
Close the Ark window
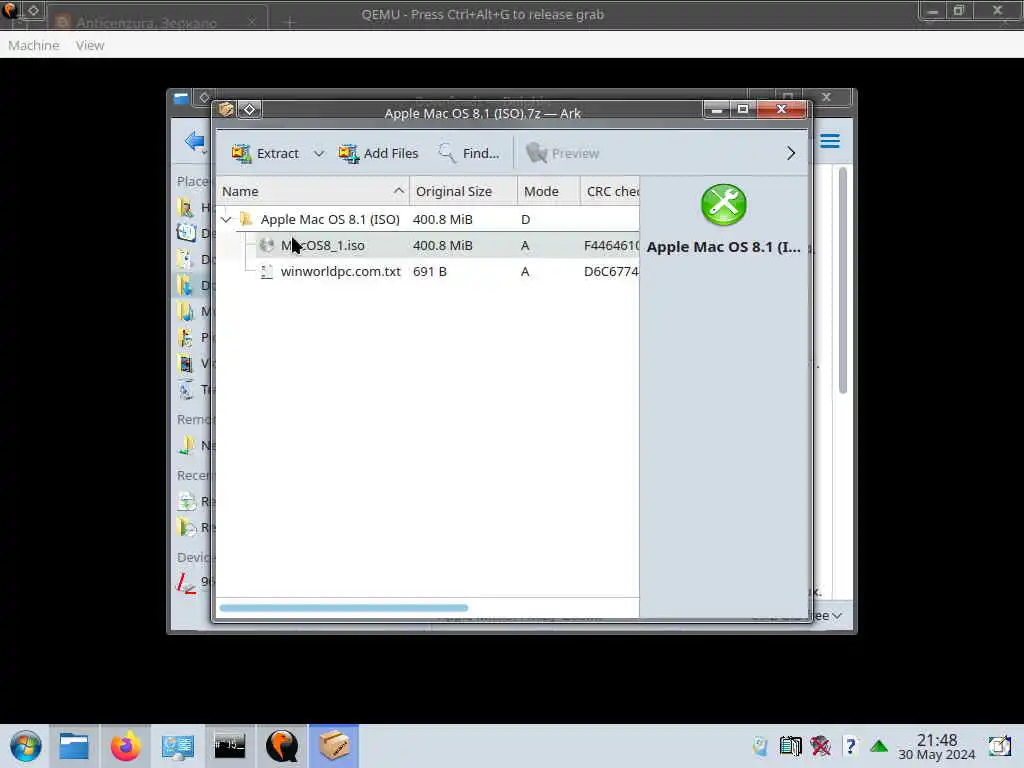(x=782, y=109)
